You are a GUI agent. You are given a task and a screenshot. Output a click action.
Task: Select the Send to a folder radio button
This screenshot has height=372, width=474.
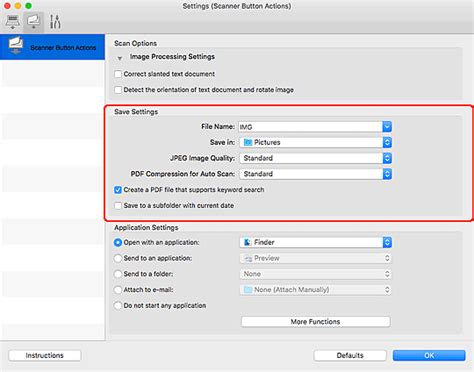coord(118,274)
